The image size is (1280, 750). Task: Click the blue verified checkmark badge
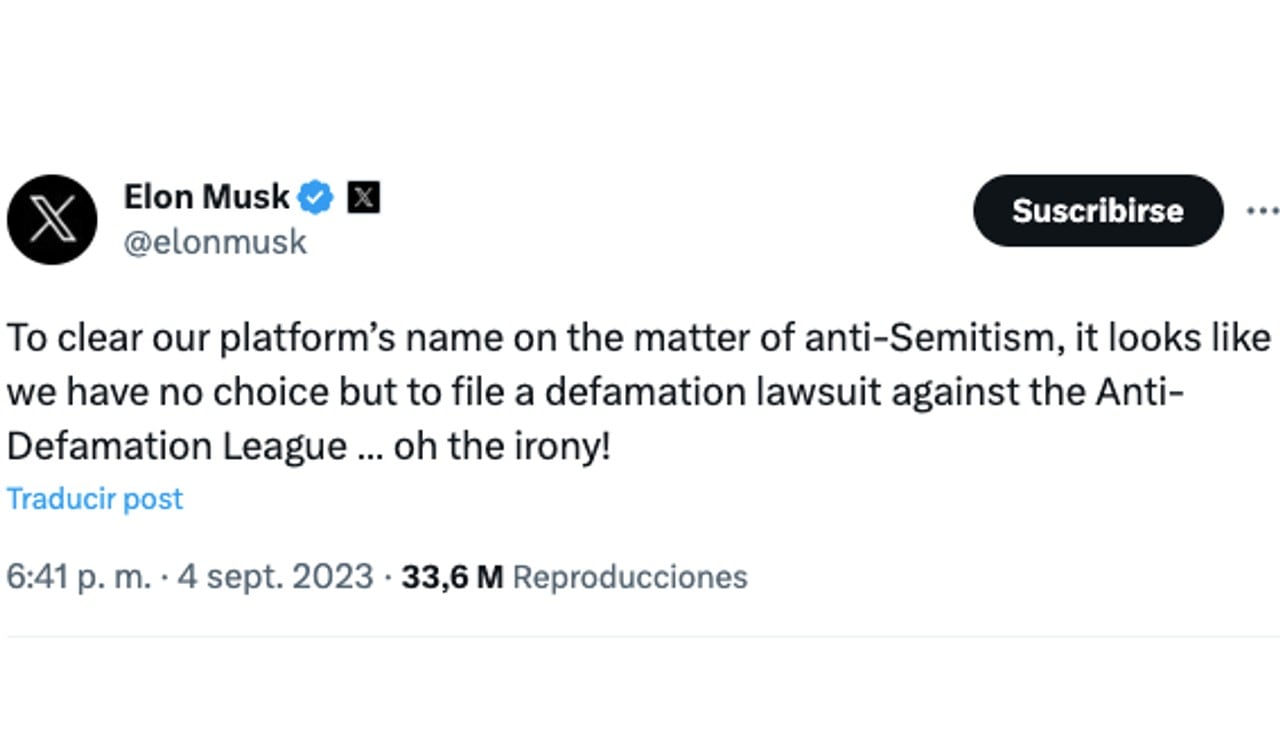tap(315, 197)
